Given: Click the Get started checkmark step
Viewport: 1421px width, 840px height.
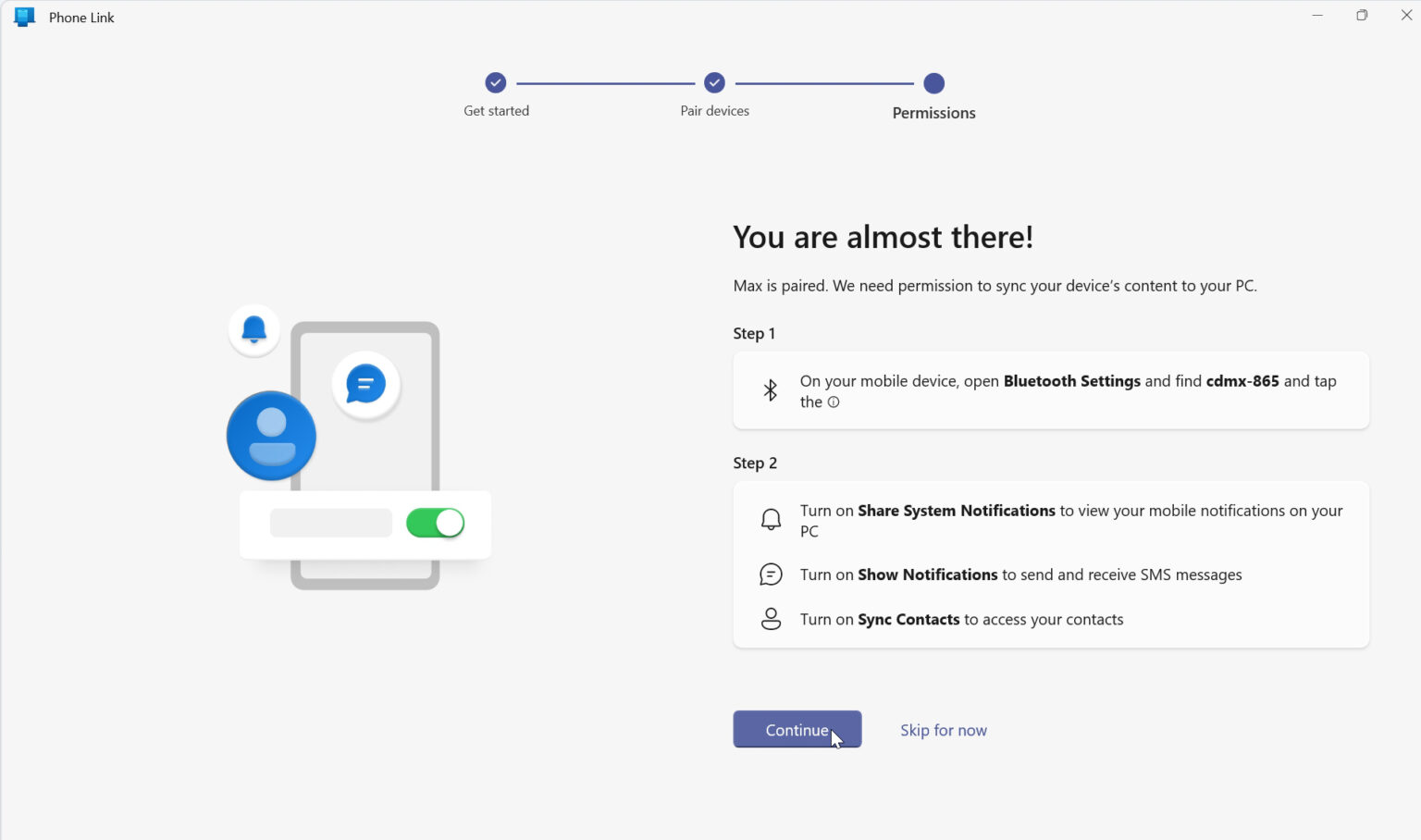Looking at the screenshot, I should coord(496,83).
